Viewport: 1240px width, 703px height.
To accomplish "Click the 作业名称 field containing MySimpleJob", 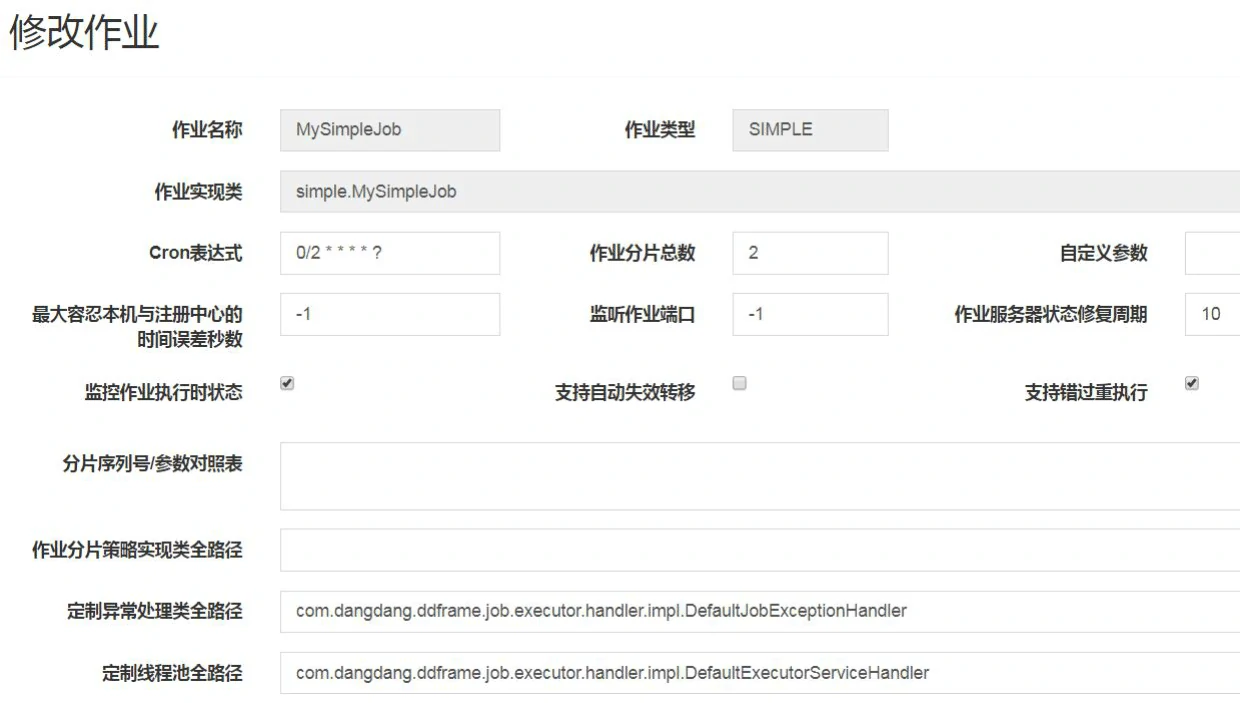I will [x=390, y=130].
